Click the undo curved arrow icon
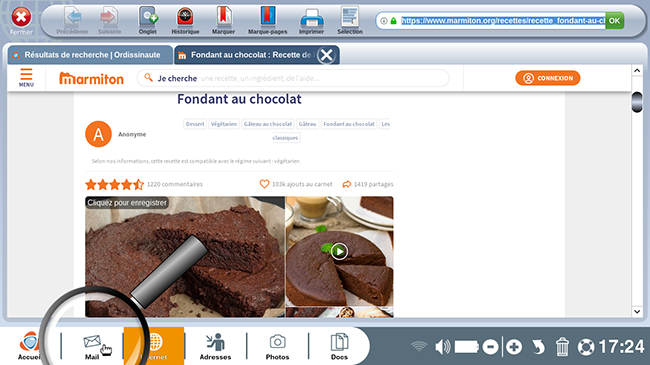This screenshot has height=365, width=650. (x=538, y=347)
